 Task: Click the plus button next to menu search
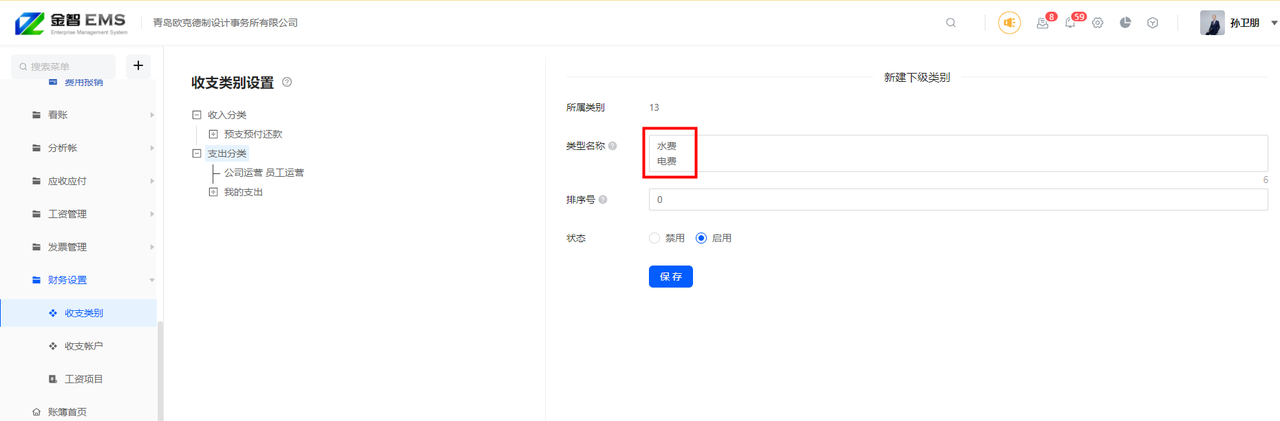coord(138,66)
